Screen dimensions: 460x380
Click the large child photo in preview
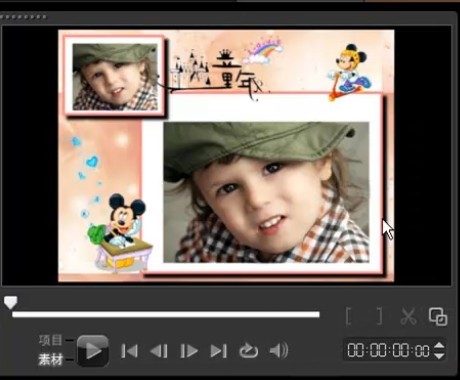click(266, 192)
